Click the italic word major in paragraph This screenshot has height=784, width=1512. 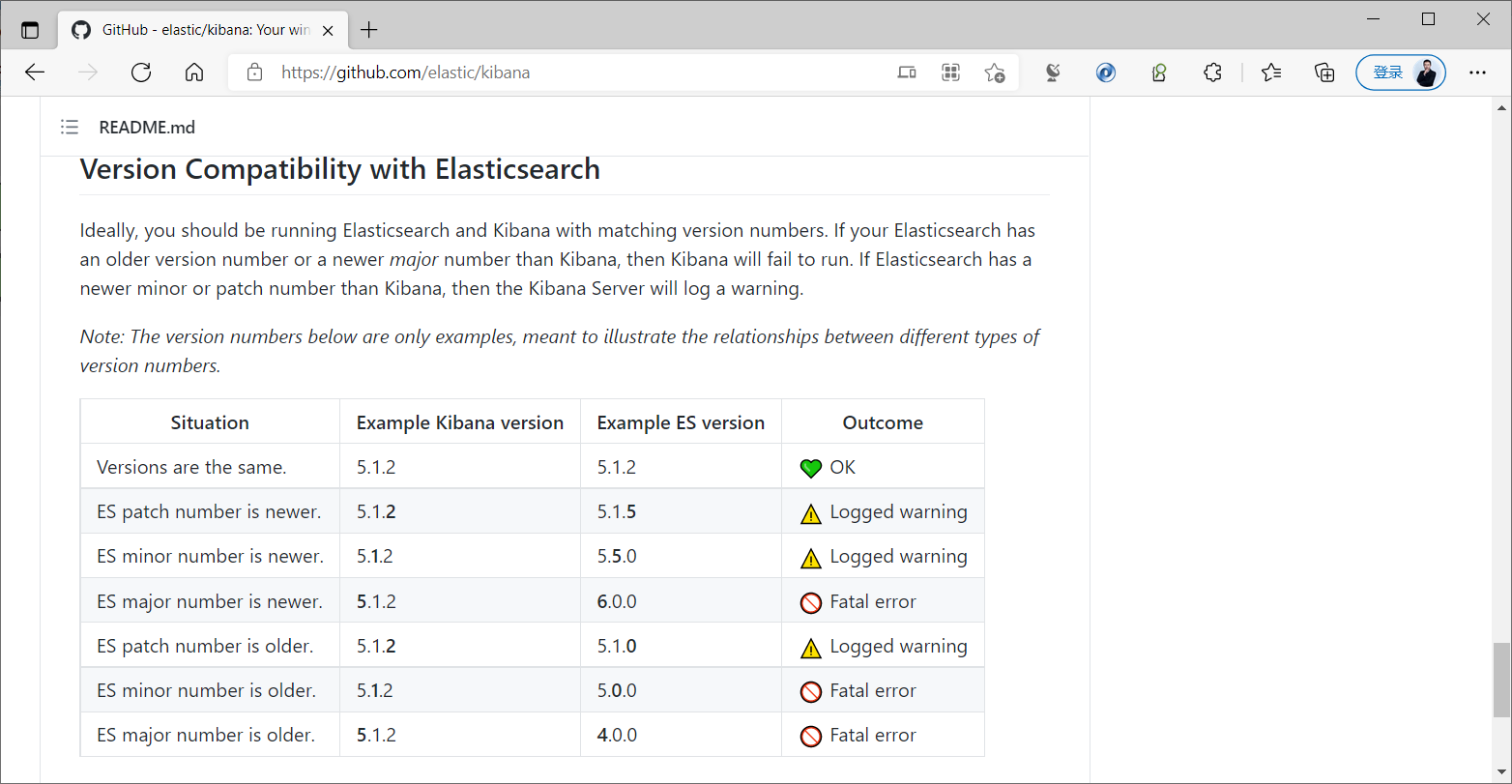point(414,260)
